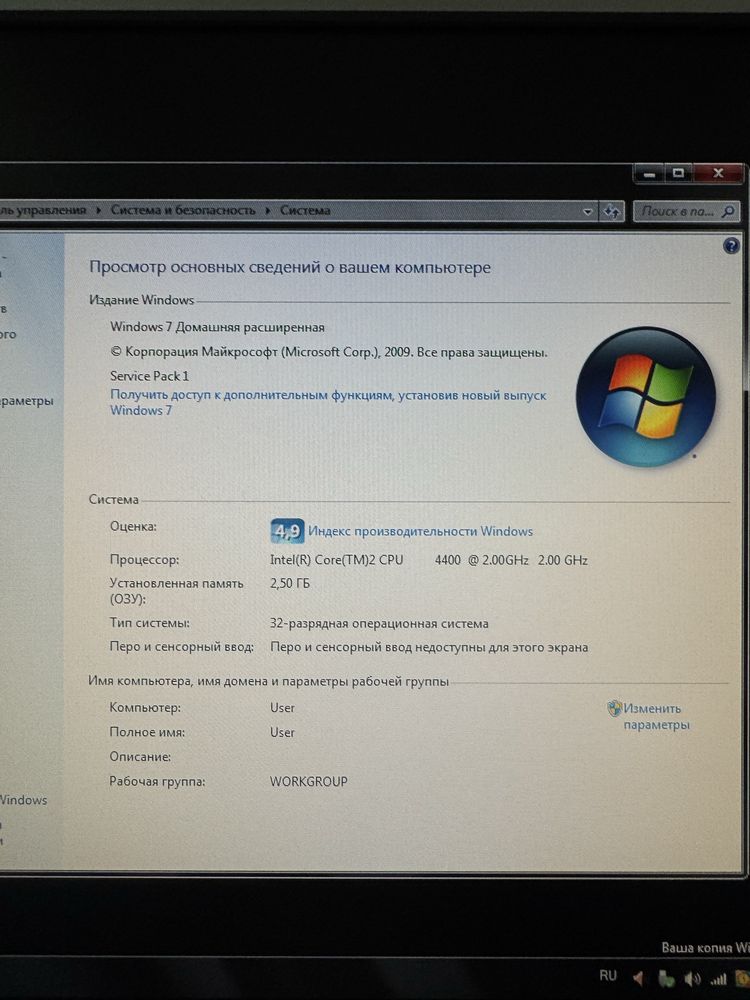Follow the Получить доступ к дополнительным функциям link

tap(328, 402)
